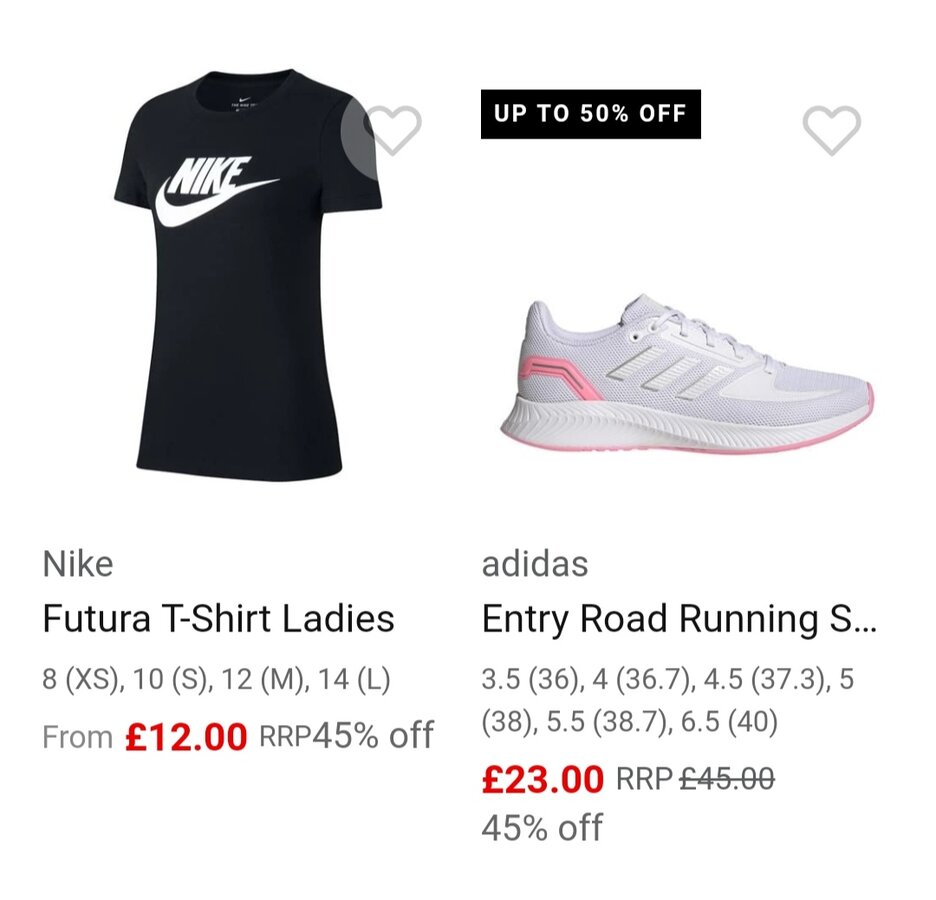Click the t-shirt sizes list starting 8 (XS)

pos(216,680)
